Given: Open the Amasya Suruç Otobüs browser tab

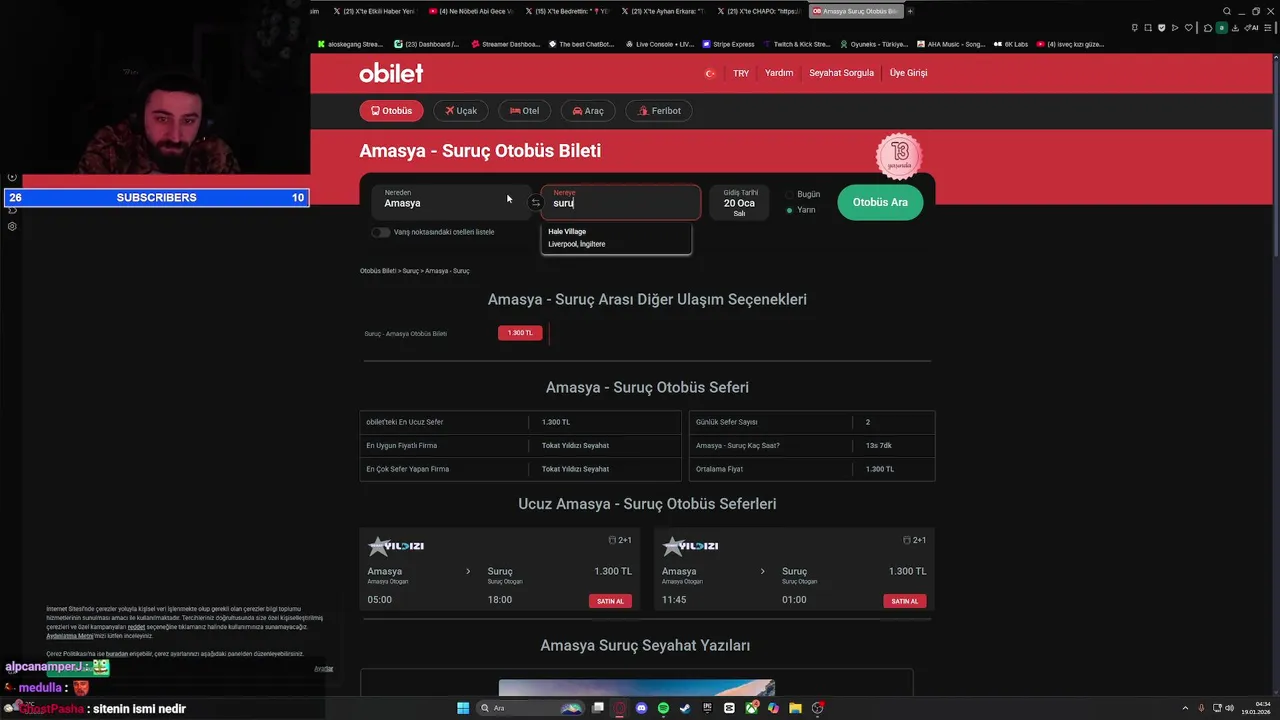Looking at the screenshot, I should coord(856,11).
